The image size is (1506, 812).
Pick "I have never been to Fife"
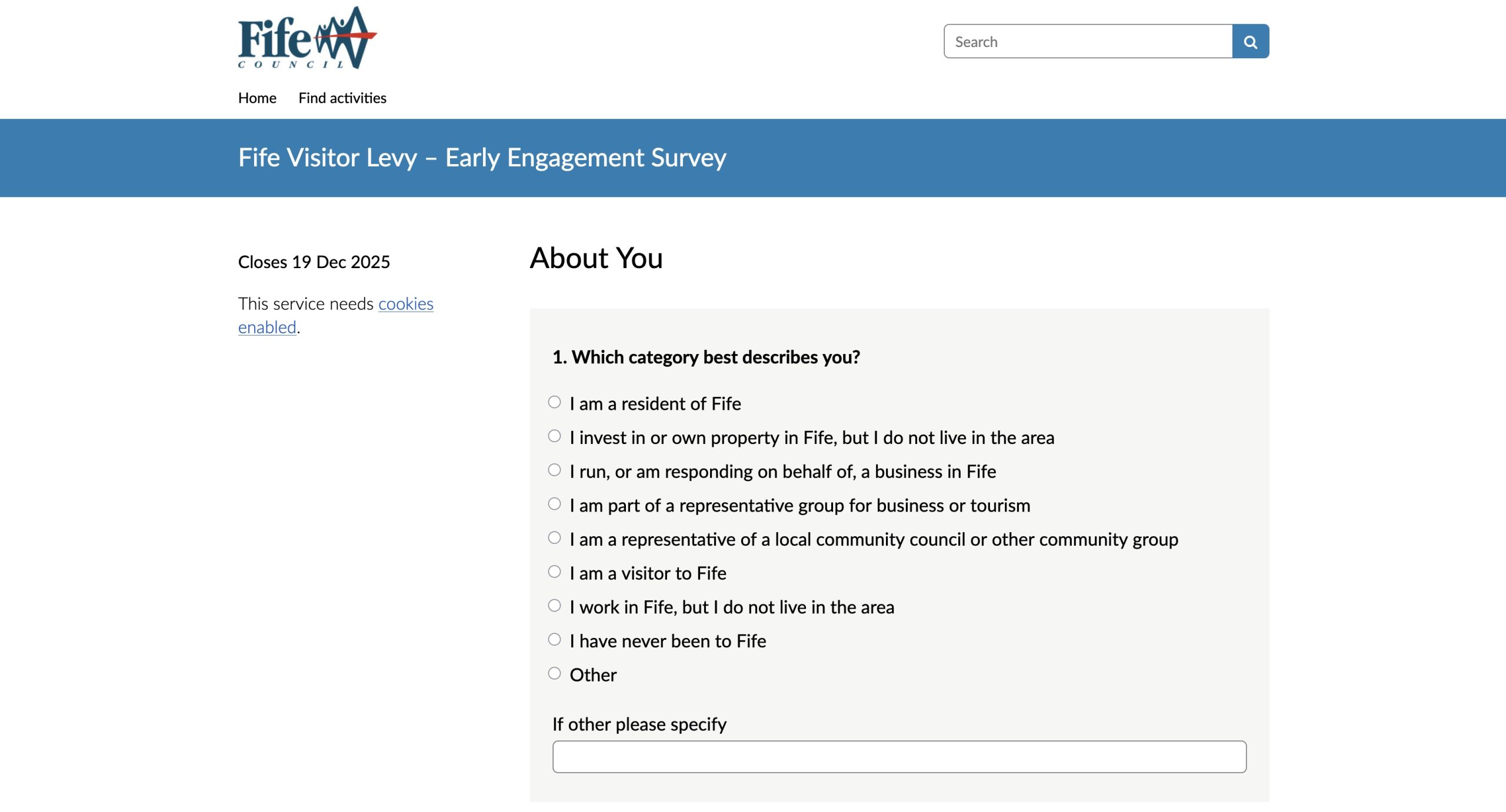point(554,640)
